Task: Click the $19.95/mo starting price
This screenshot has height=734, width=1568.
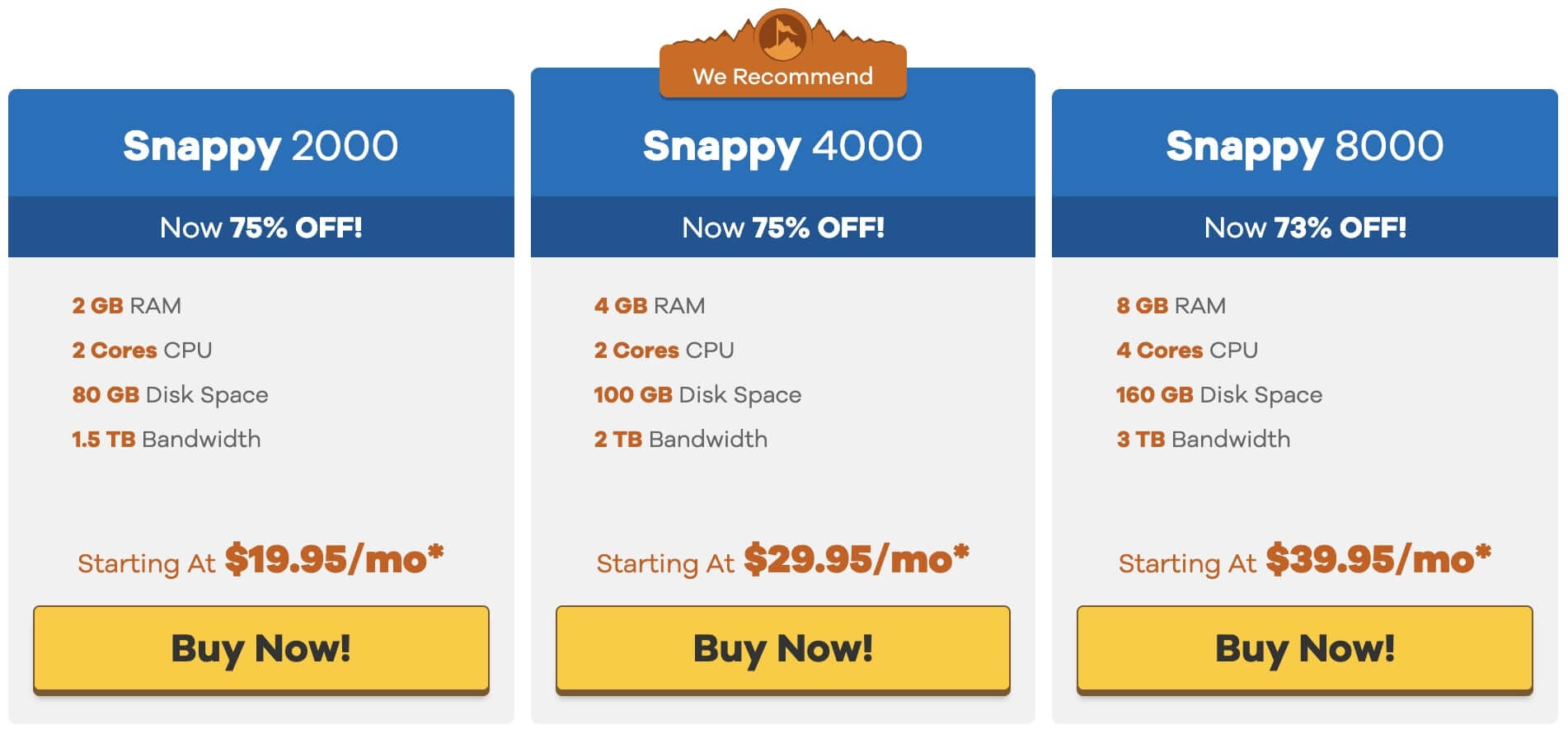Action: coord(335,559)
